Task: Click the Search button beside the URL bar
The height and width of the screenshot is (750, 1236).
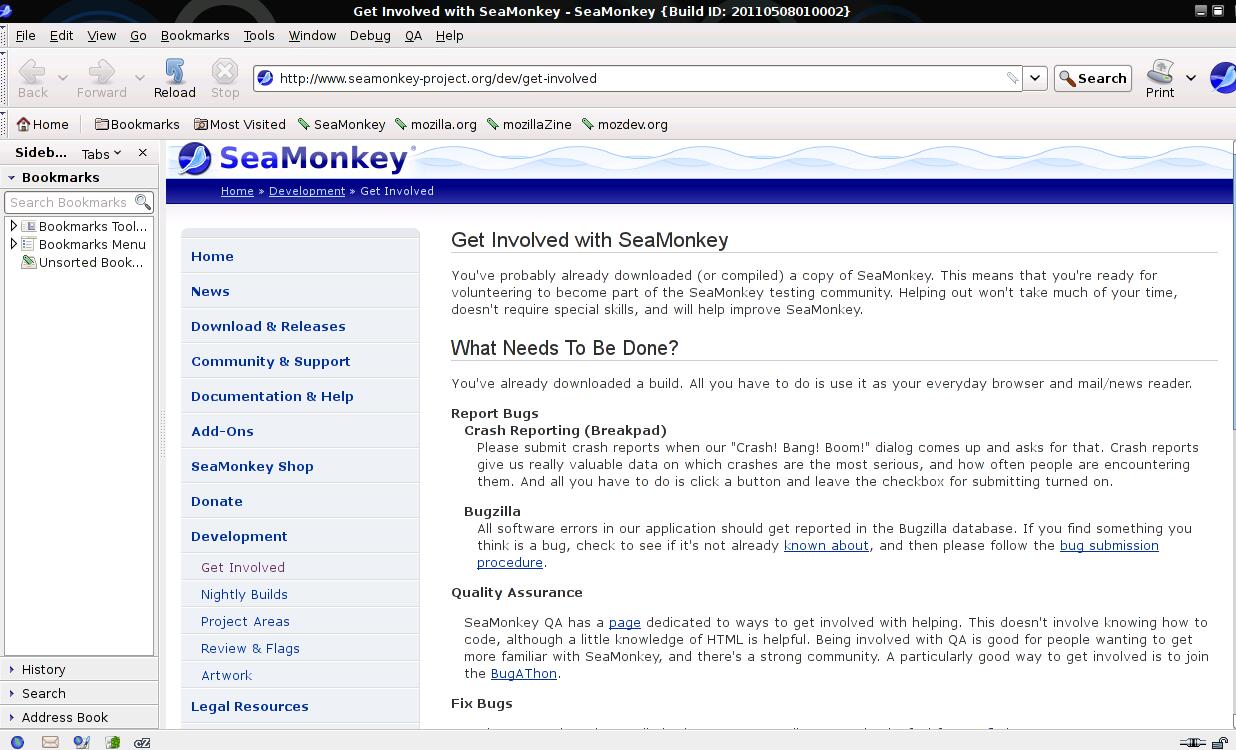Action: tap(1092, 78)
